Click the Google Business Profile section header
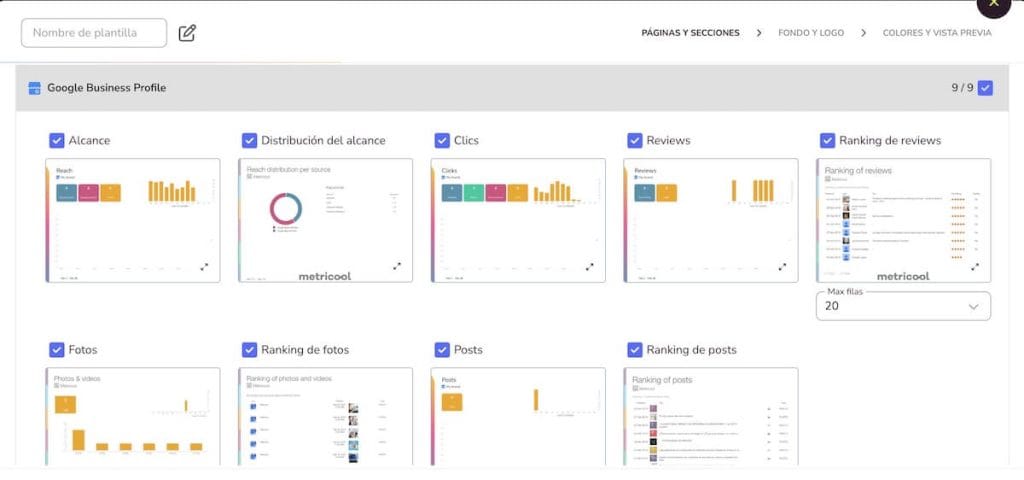The height and width of the screenshot is (480, 1024). (x=512, y=88)
